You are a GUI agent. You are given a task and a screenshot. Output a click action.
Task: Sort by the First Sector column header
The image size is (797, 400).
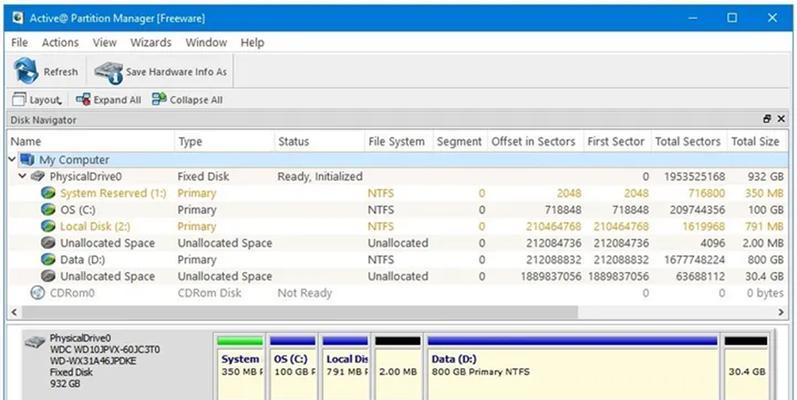coord(617,142)
